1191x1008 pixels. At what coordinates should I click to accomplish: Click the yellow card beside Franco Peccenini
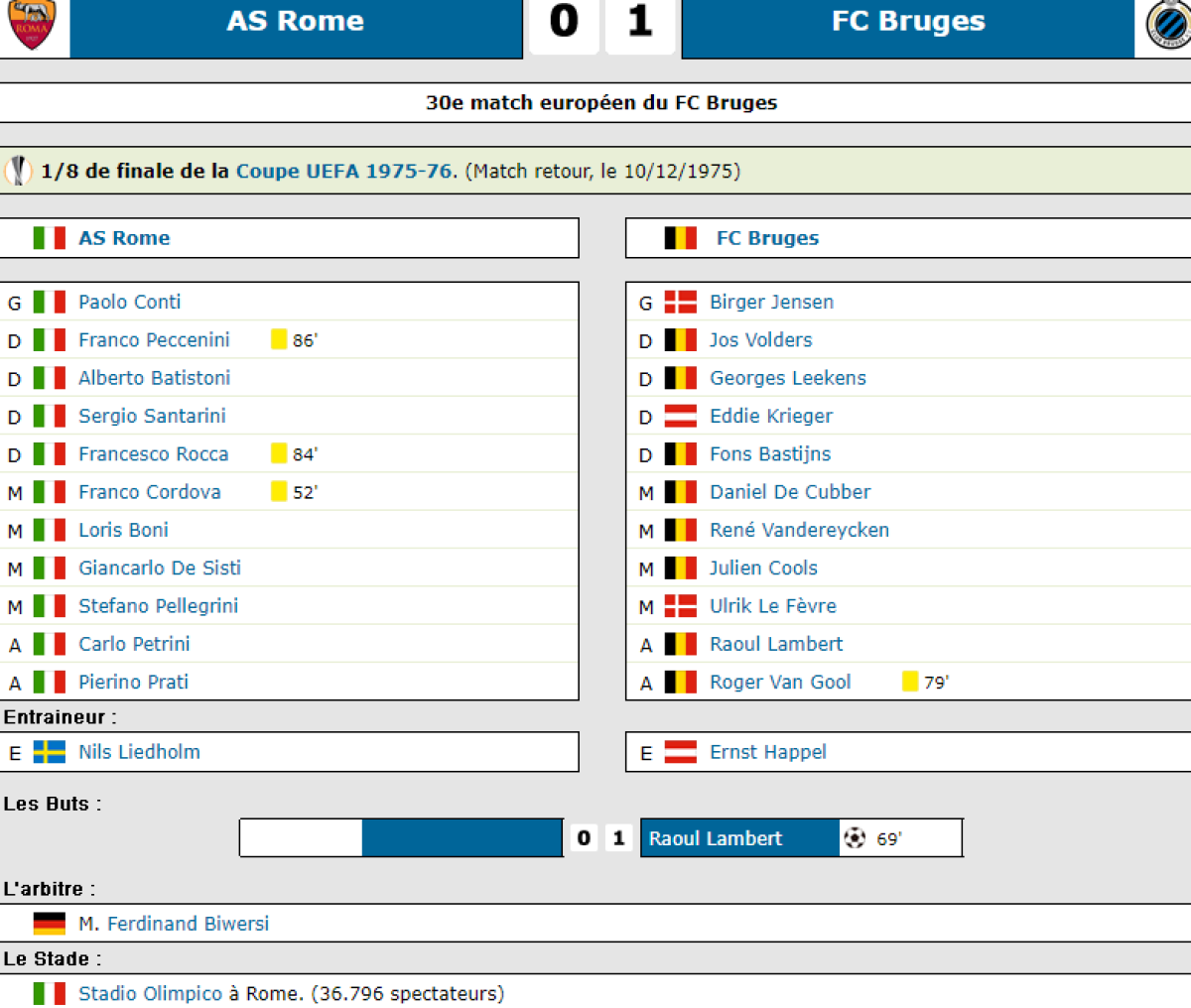tap(279, 340)
